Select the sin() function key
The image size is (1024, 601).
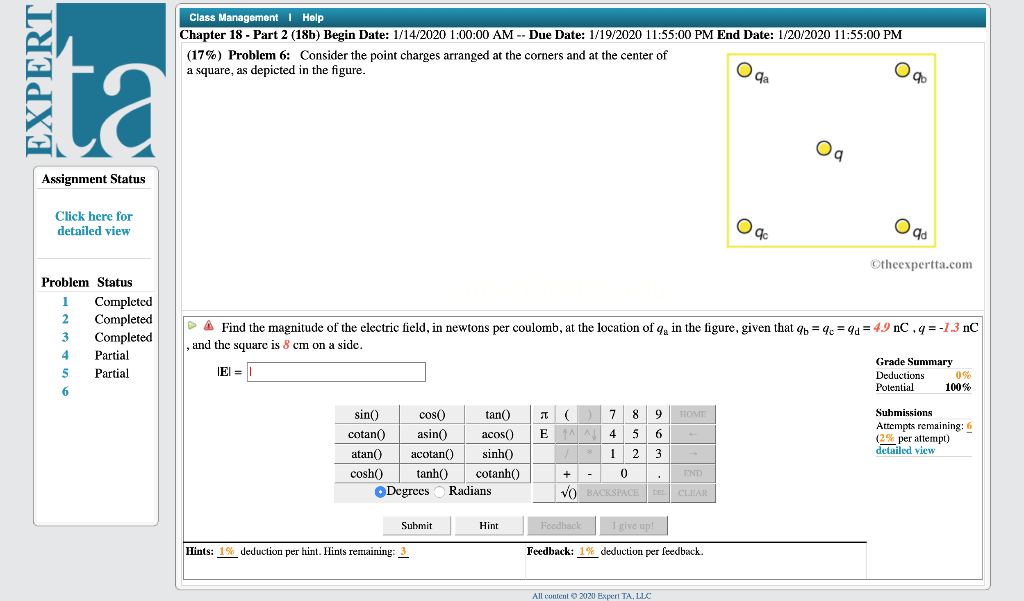pyautogui.click(x=366, y=414)
